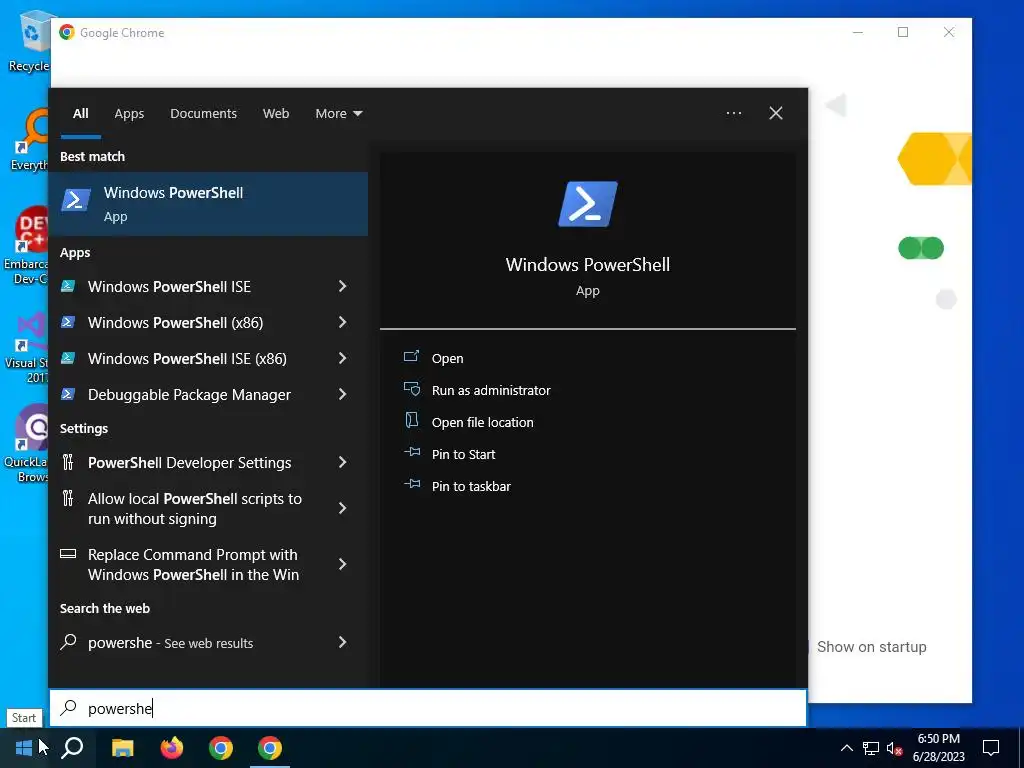1024x768 pixels.
Task: Expand 'powershe' web results arrow
Action: [x=342, y=642]
